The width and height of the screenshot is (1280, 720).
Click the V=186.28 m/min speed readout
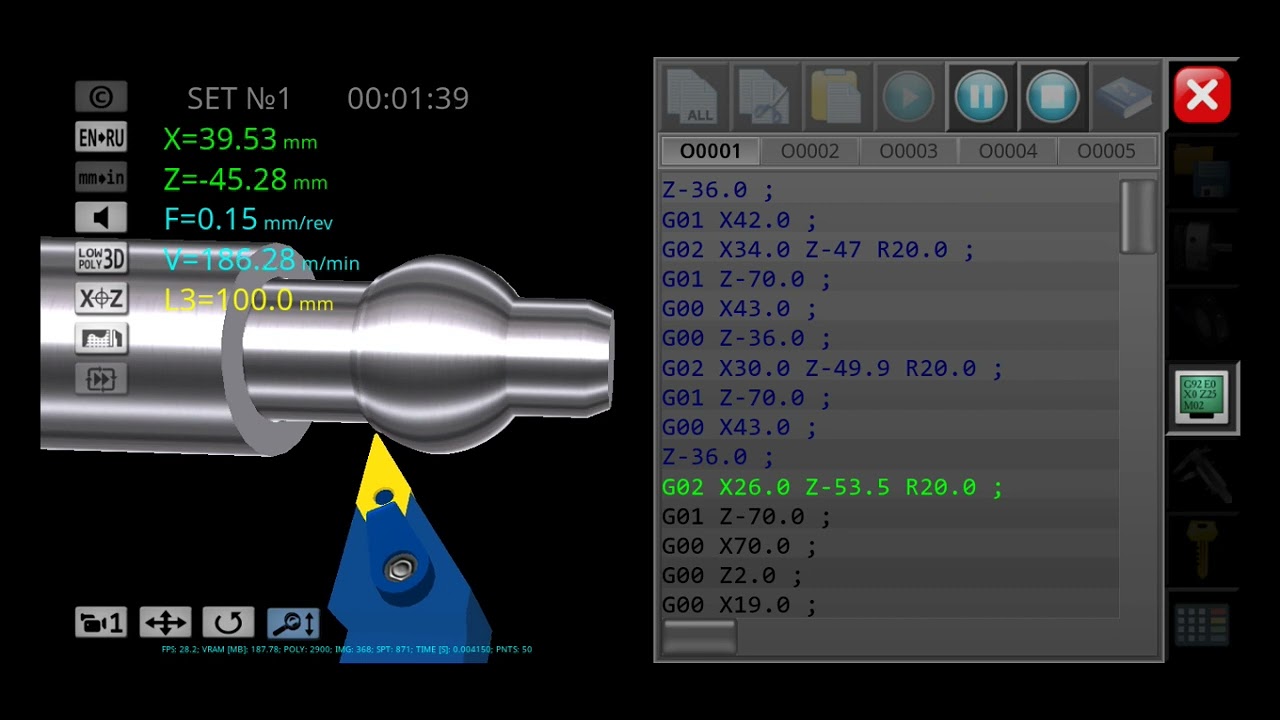[x=261, y=260]
